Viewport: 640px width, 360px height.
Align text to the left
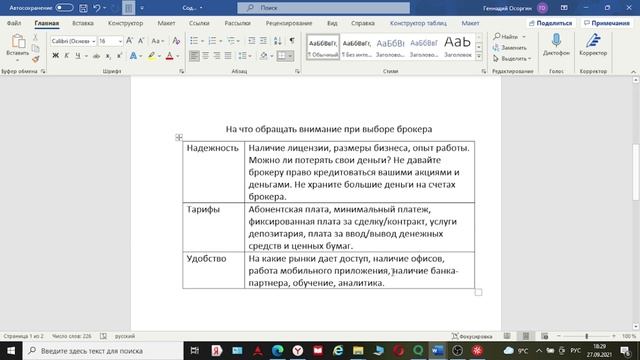[x=194, y=56]
